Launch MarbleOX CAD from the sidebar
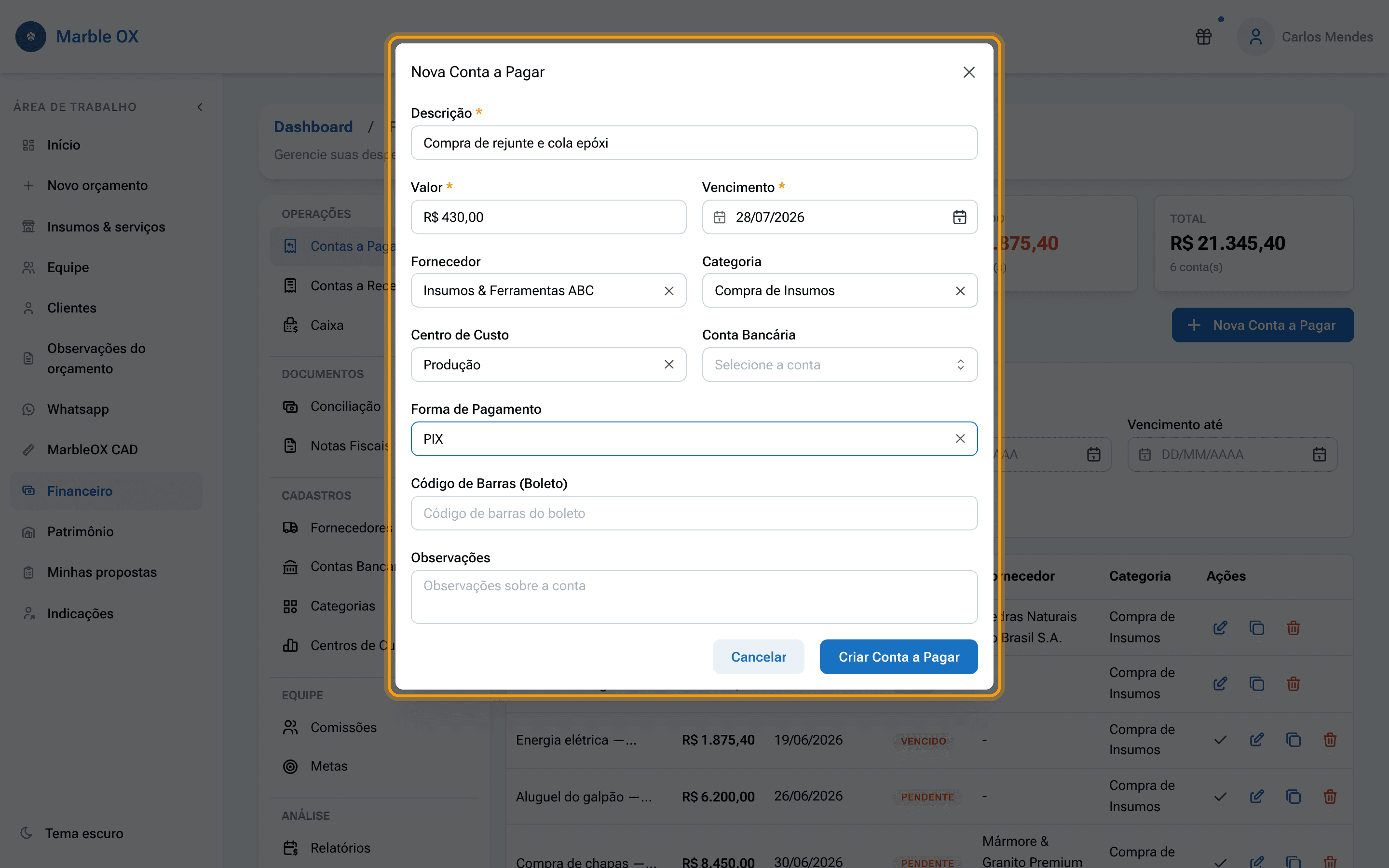The width and height of the screenshot is (1389, 868). (x=106, y=449)
